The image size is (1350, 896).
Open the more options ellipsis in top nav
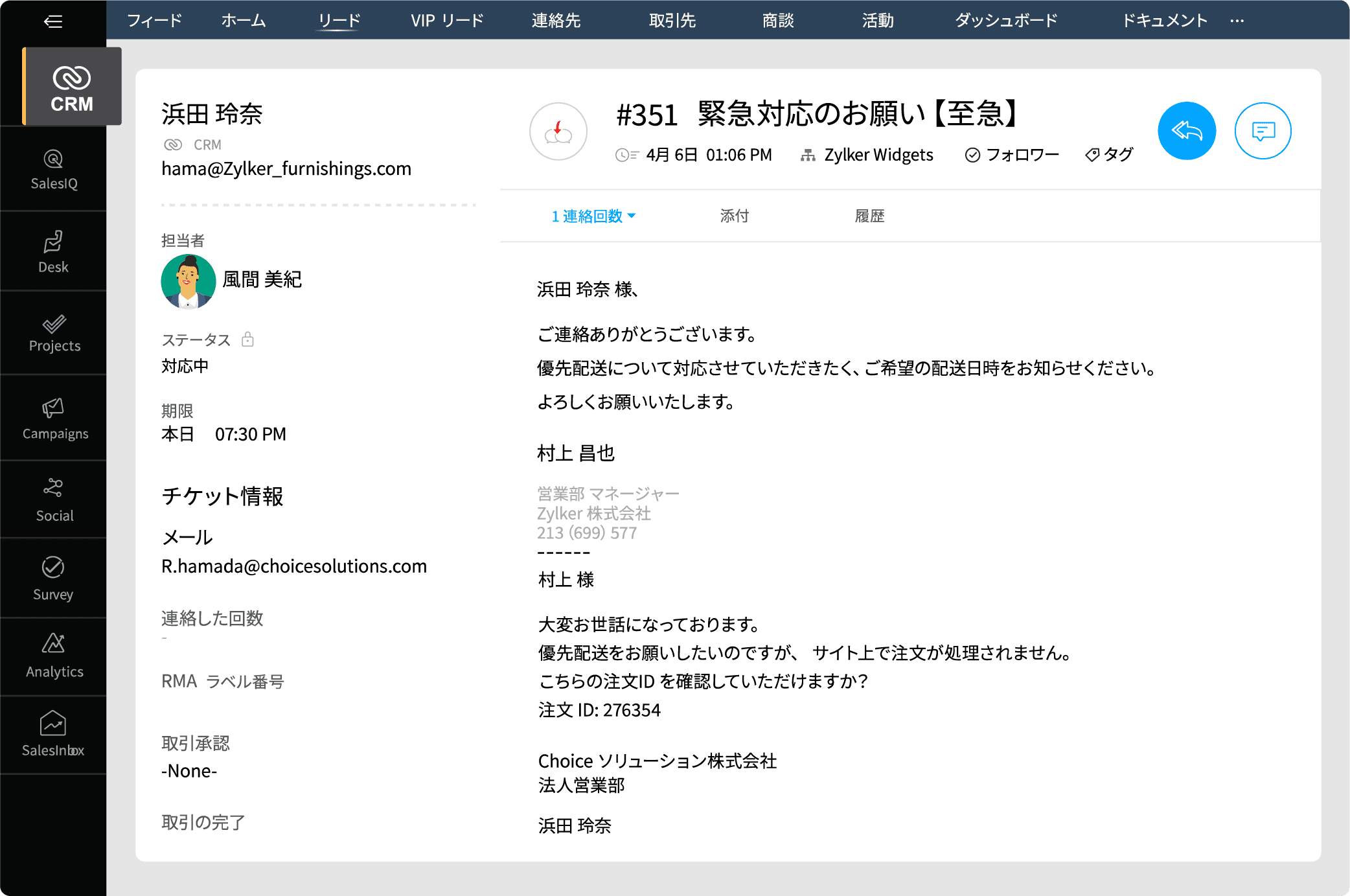[x=1237, y=21]
